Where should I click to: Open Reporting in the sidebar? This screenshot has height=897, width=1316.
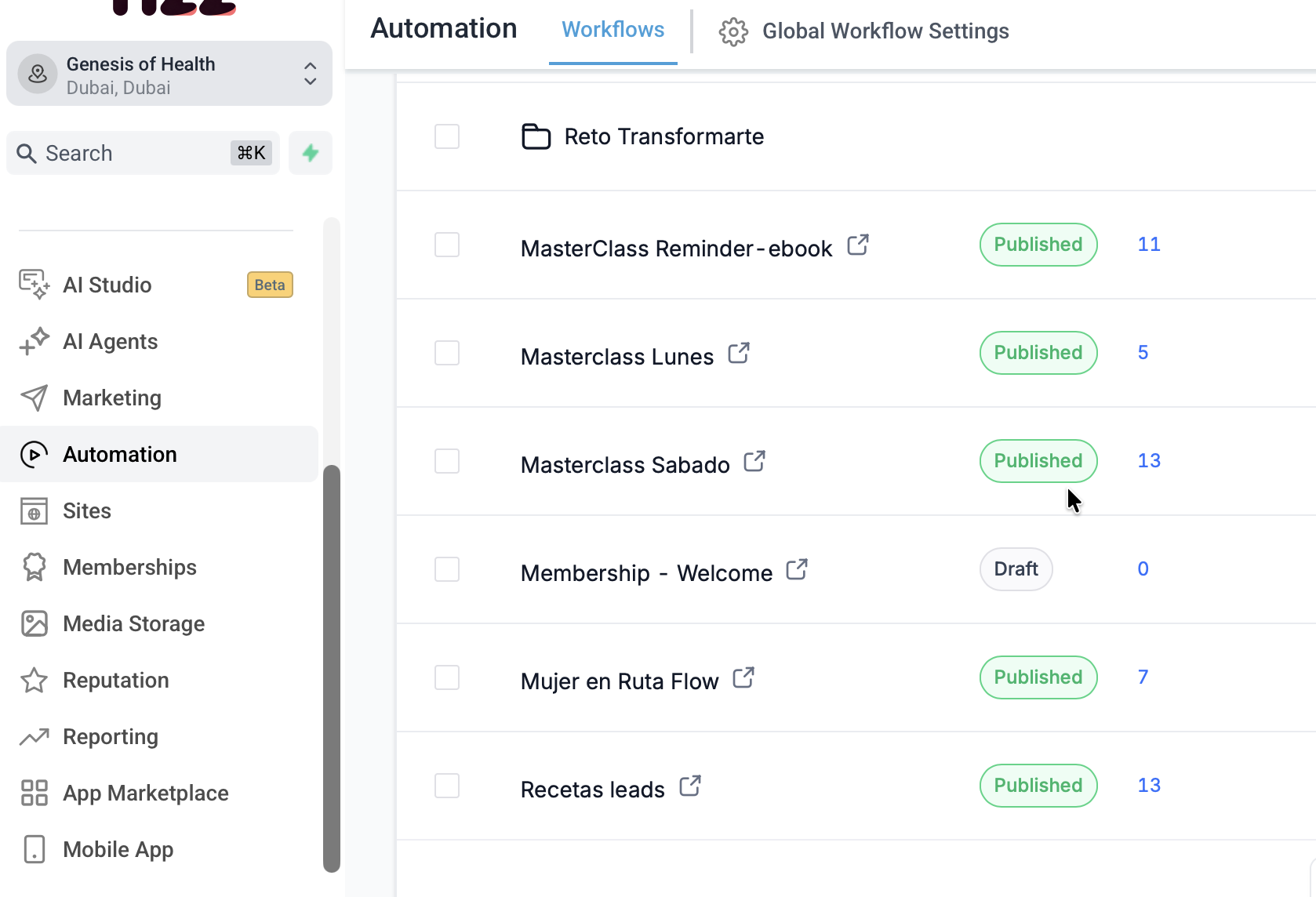[x=158, y=736]
